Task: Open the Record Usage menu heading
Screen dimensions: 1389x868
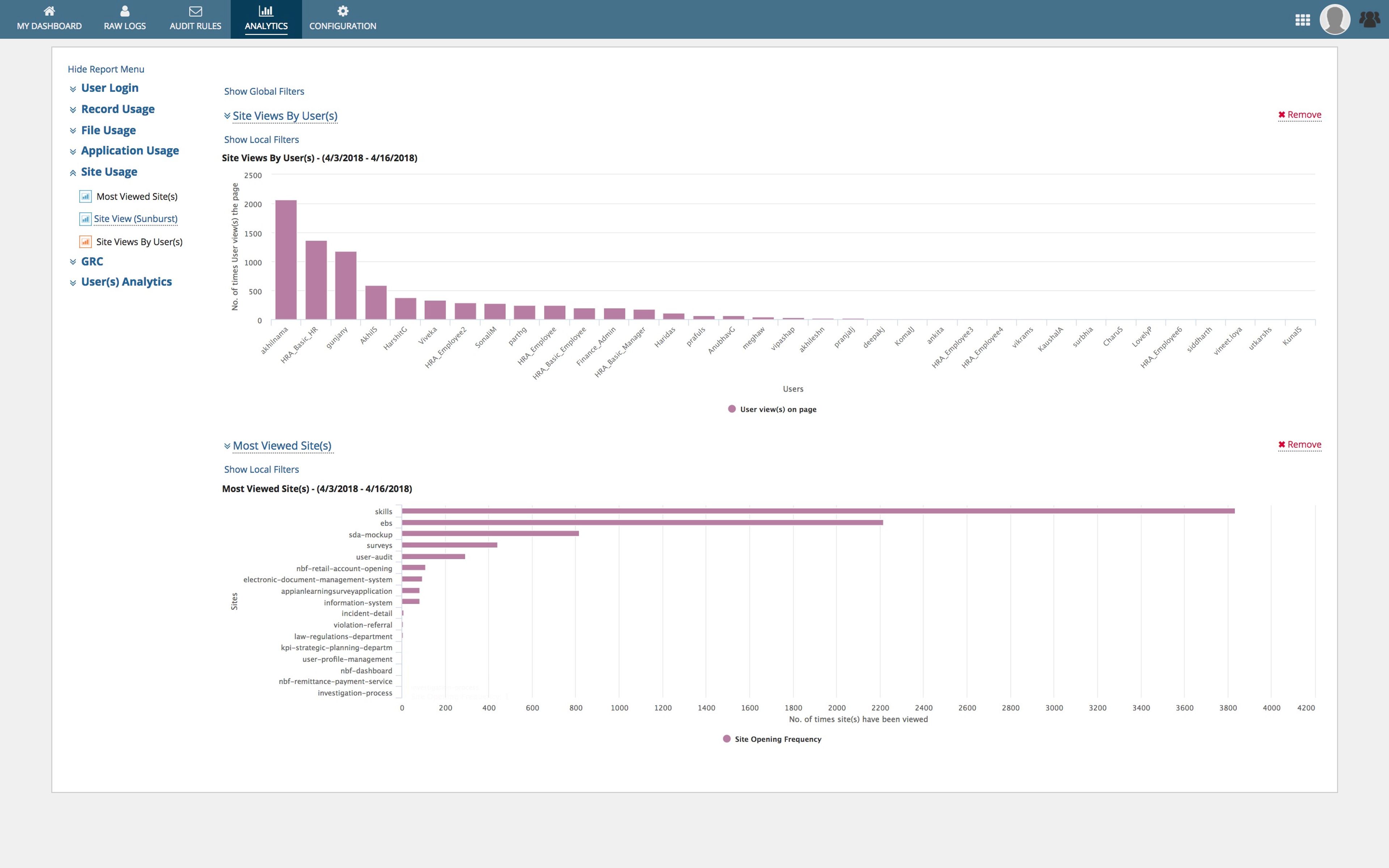Action: [118, 109]
